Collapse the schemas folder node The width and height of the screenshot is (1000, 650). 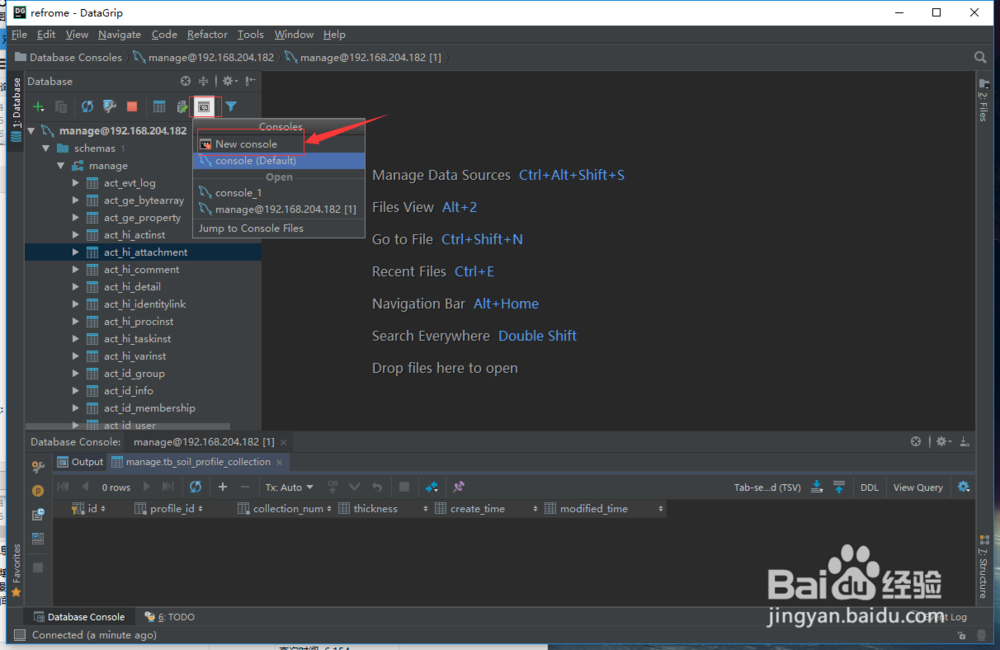coord(46,148)
